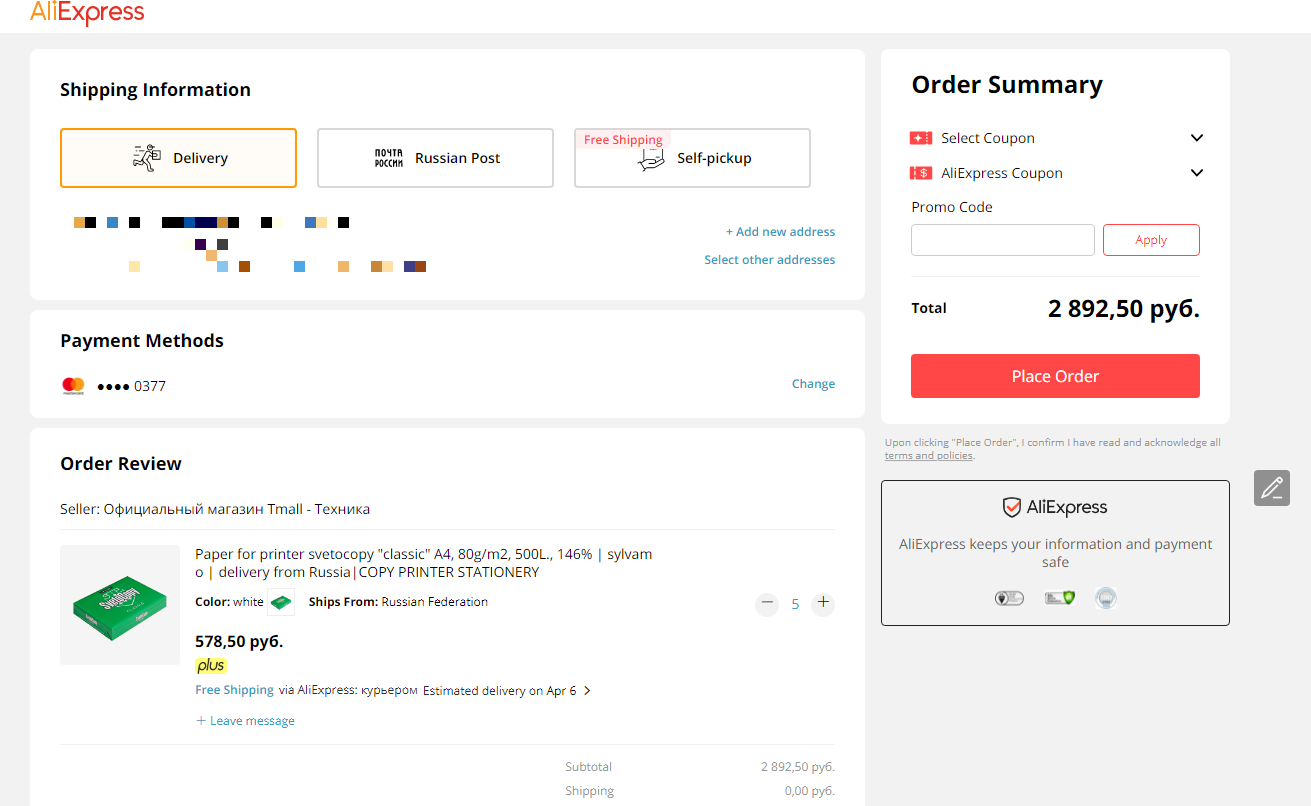This screenshot has height=806, width=1311.
Task: Click the Russian Post logo icon
Action: coord(389,158)
